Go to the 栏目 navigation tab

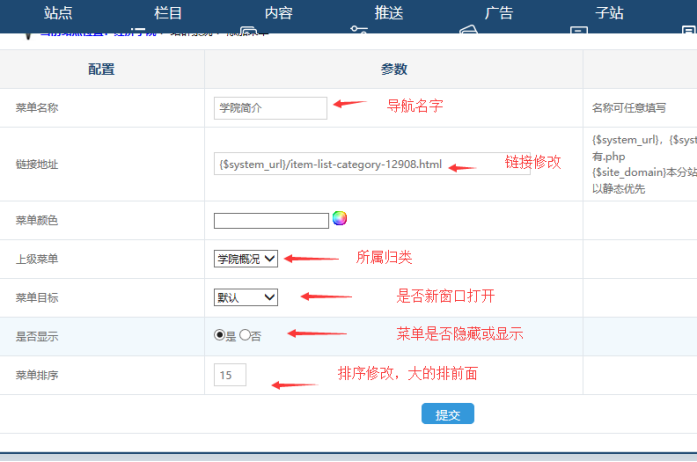coord(169,13)
